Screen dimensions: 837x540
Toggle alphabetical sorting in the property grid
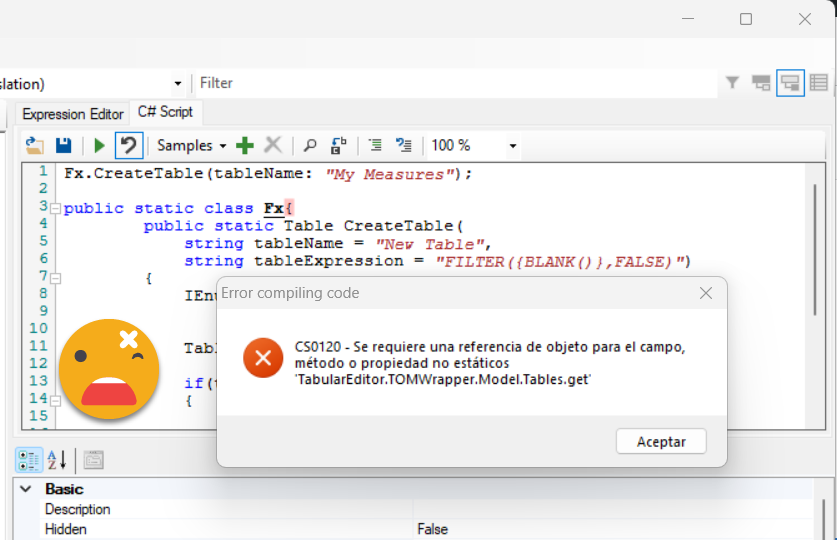pos(57,460)
